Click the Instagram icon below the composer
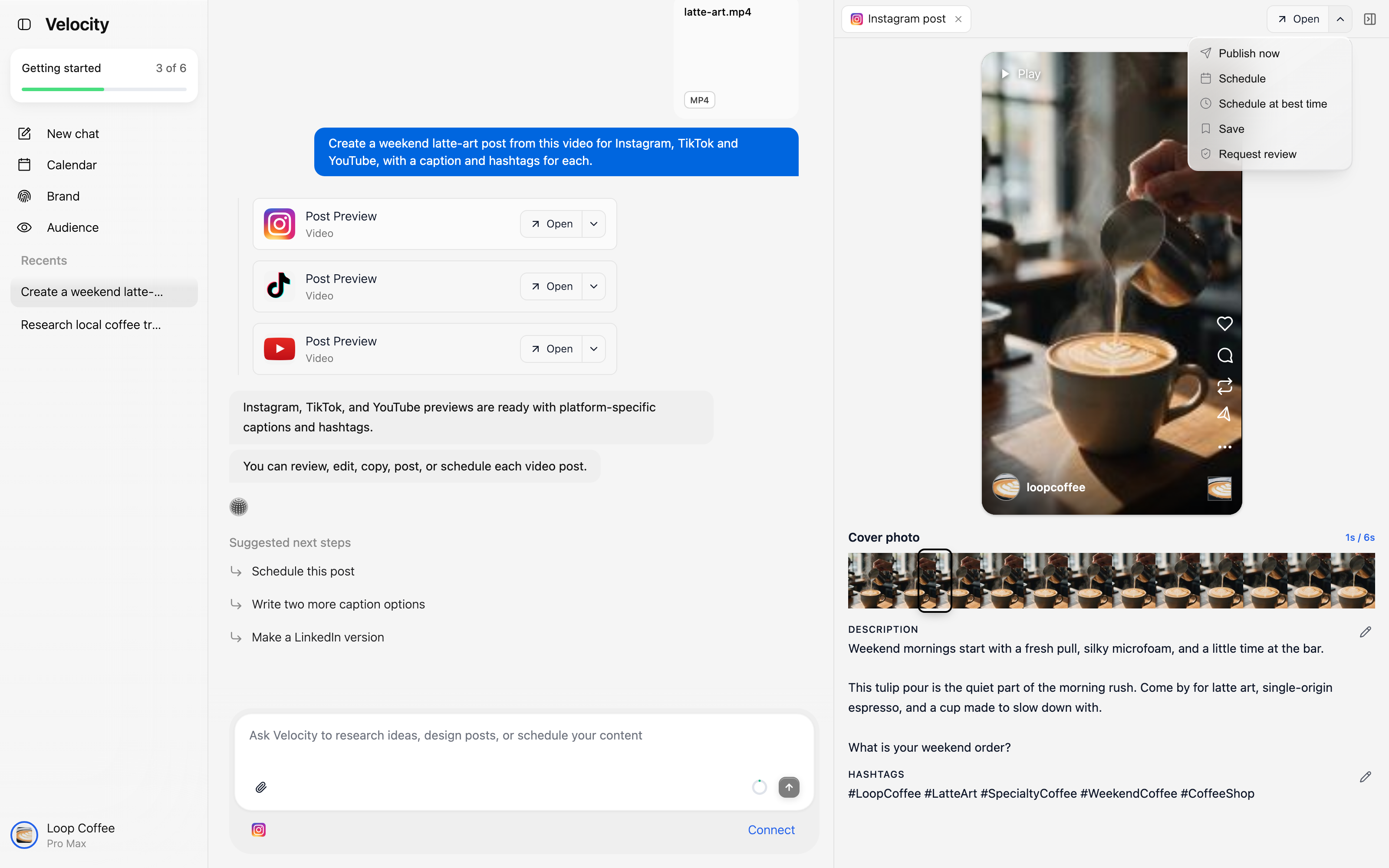Viewport: 1389px width, 868px height. pos(258,829)
